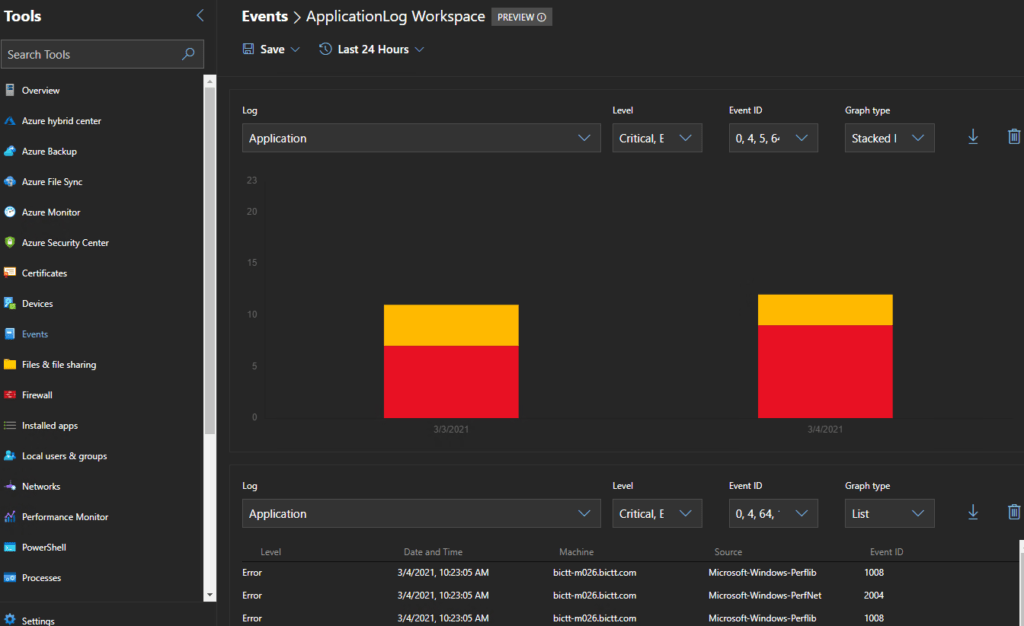Open Graph type dropdown showing List
Viewport: 1024px width, 626px height.
pos(889,514)
